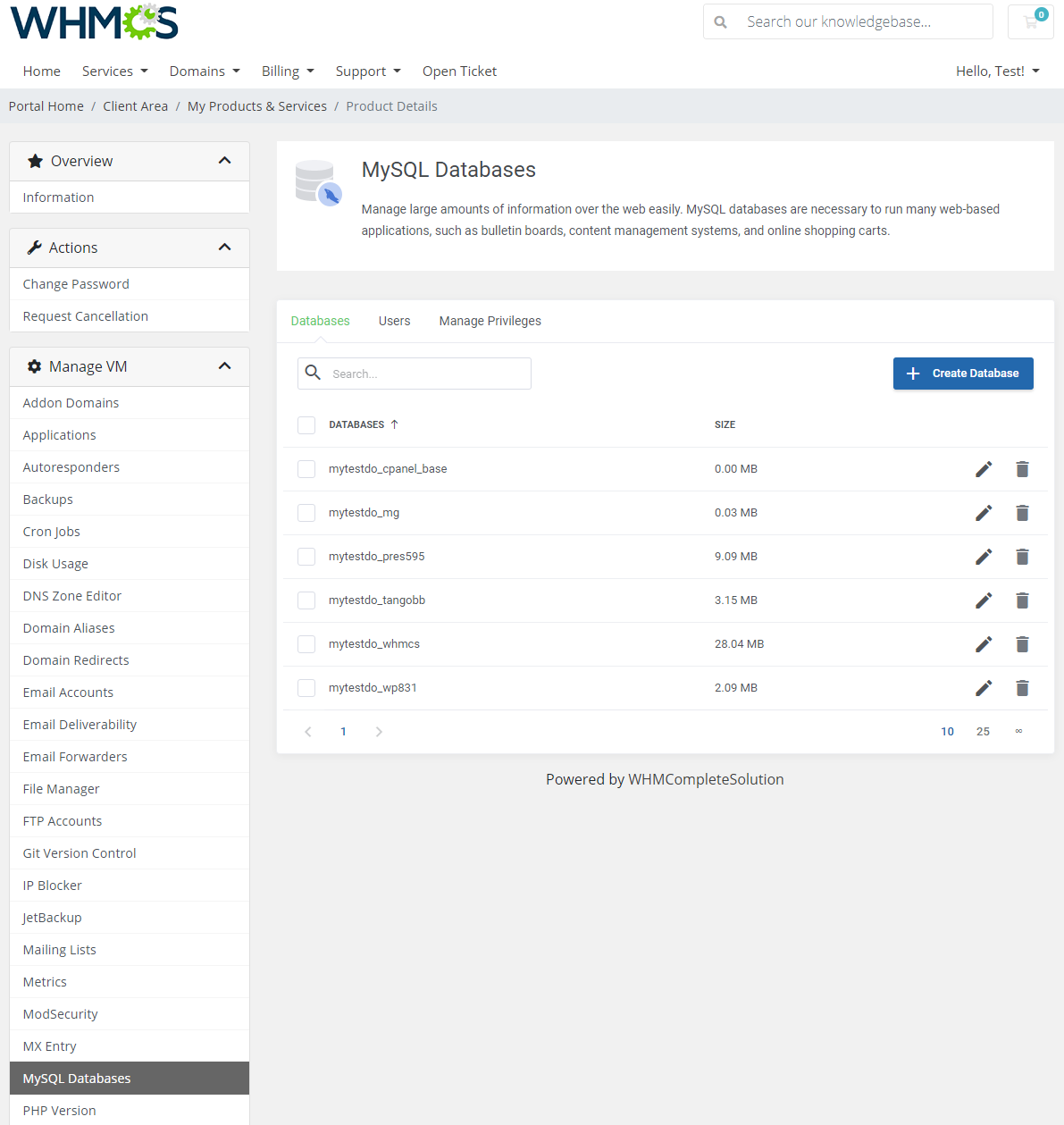
Task: Show all databases using the infinity pagination icon
Action: coord(1018,731)
